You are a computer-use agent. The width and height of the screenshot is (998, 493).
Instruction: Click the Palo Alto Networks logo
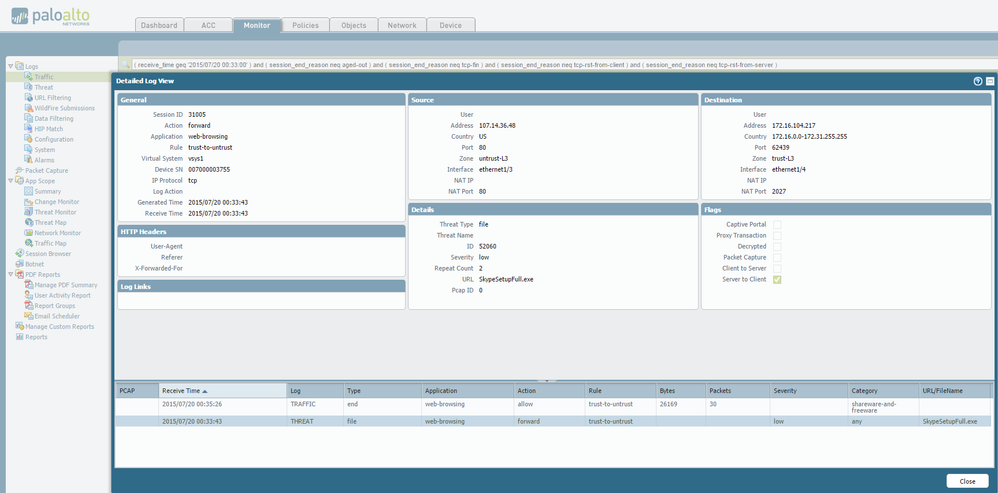(51, 16)
